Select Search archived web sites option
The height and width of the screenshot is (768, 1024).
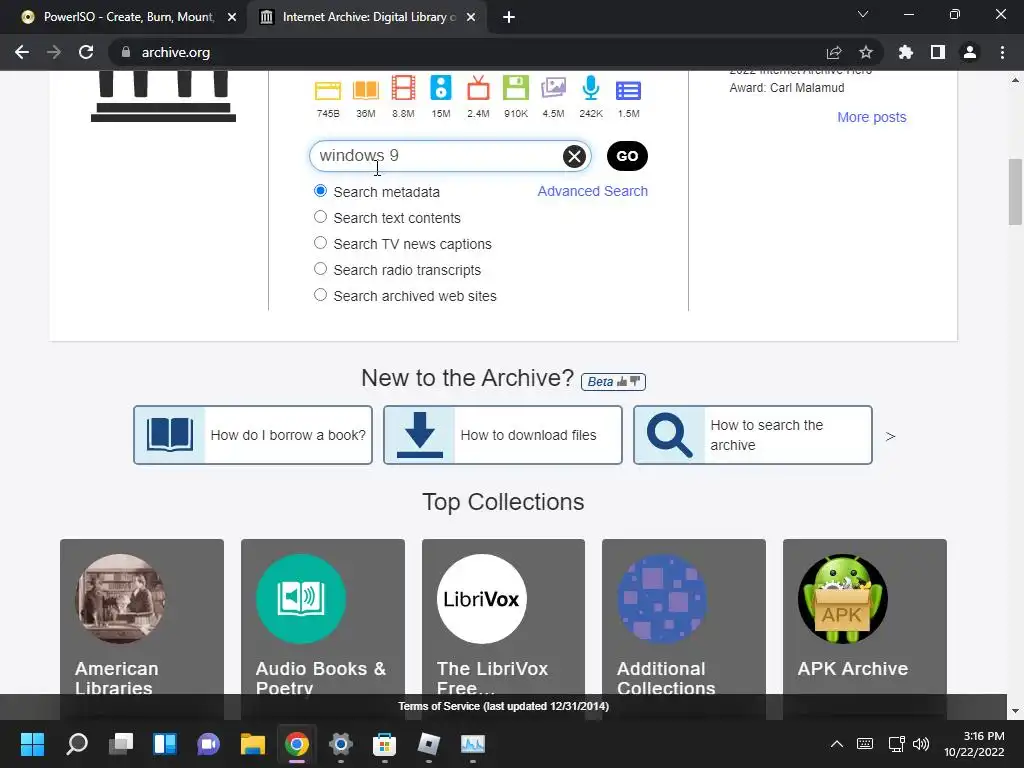point(320,295)
